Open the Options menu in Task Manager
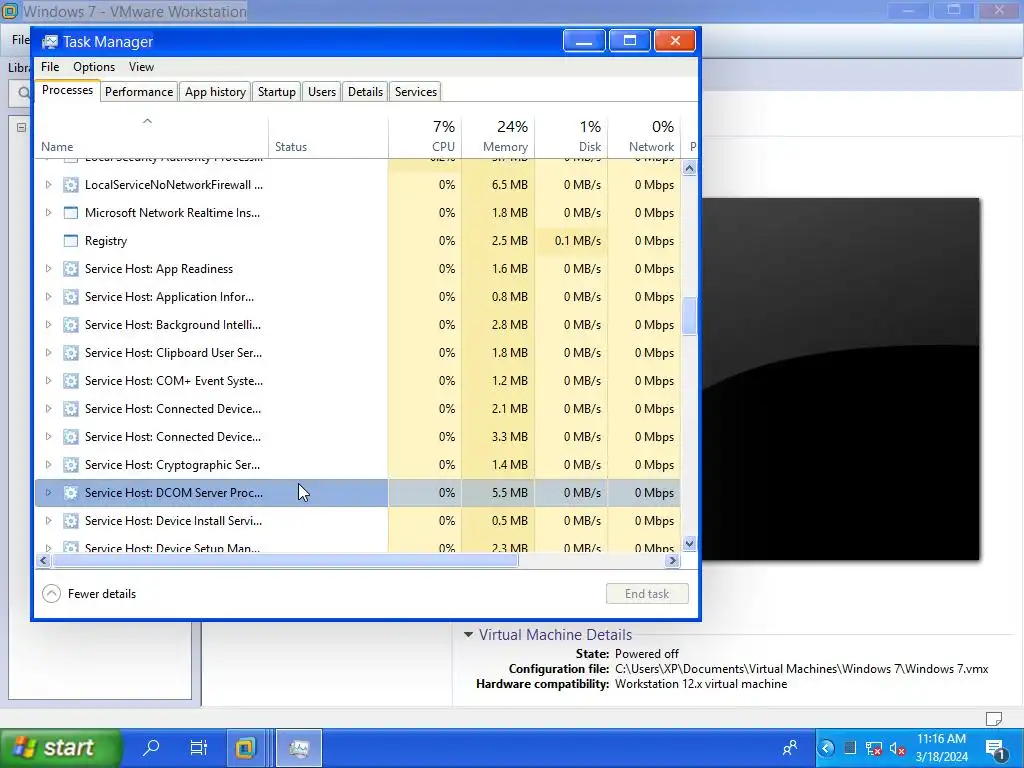This screenshot has width=1024, height=768. 94,67
